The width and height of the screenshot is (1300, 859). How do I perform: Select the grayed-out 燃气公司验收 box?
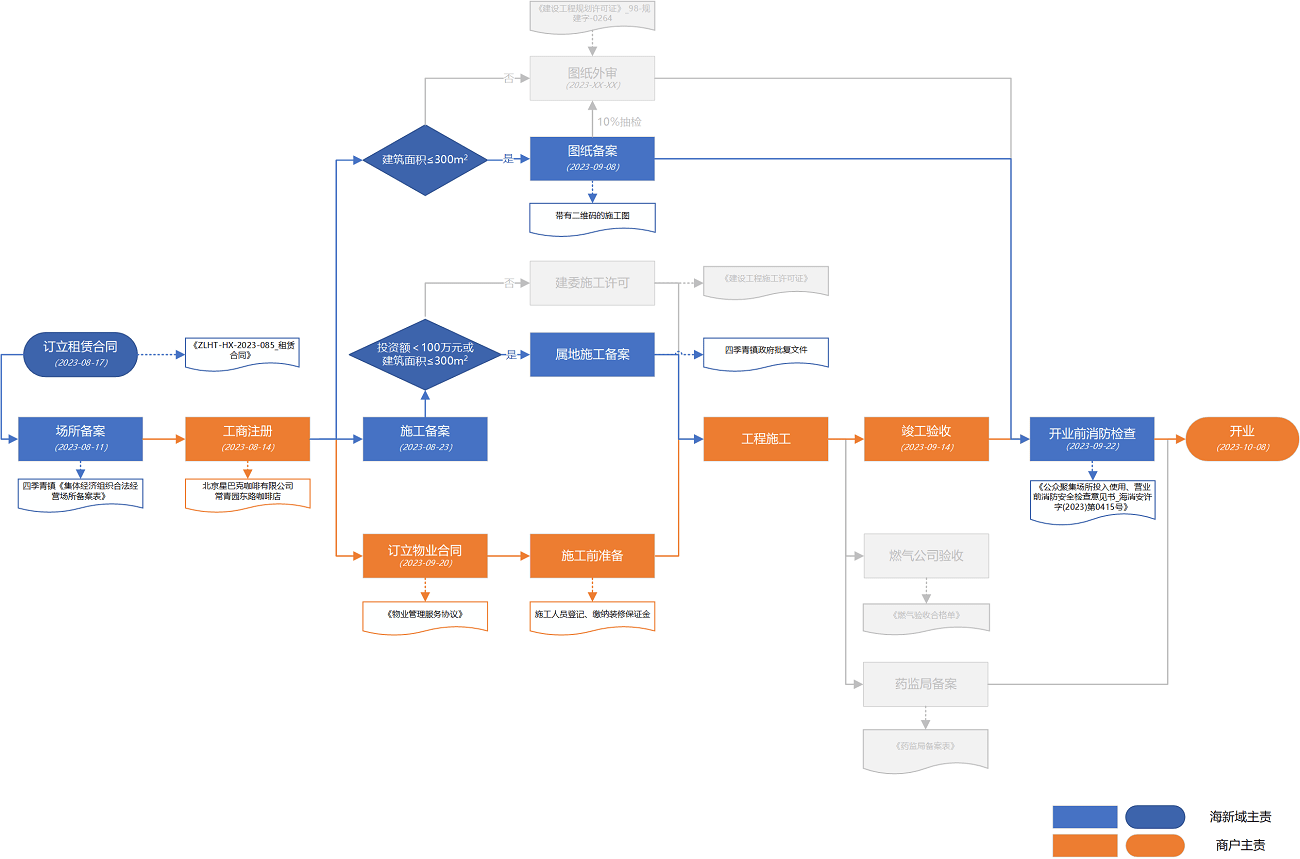[926, 556]
